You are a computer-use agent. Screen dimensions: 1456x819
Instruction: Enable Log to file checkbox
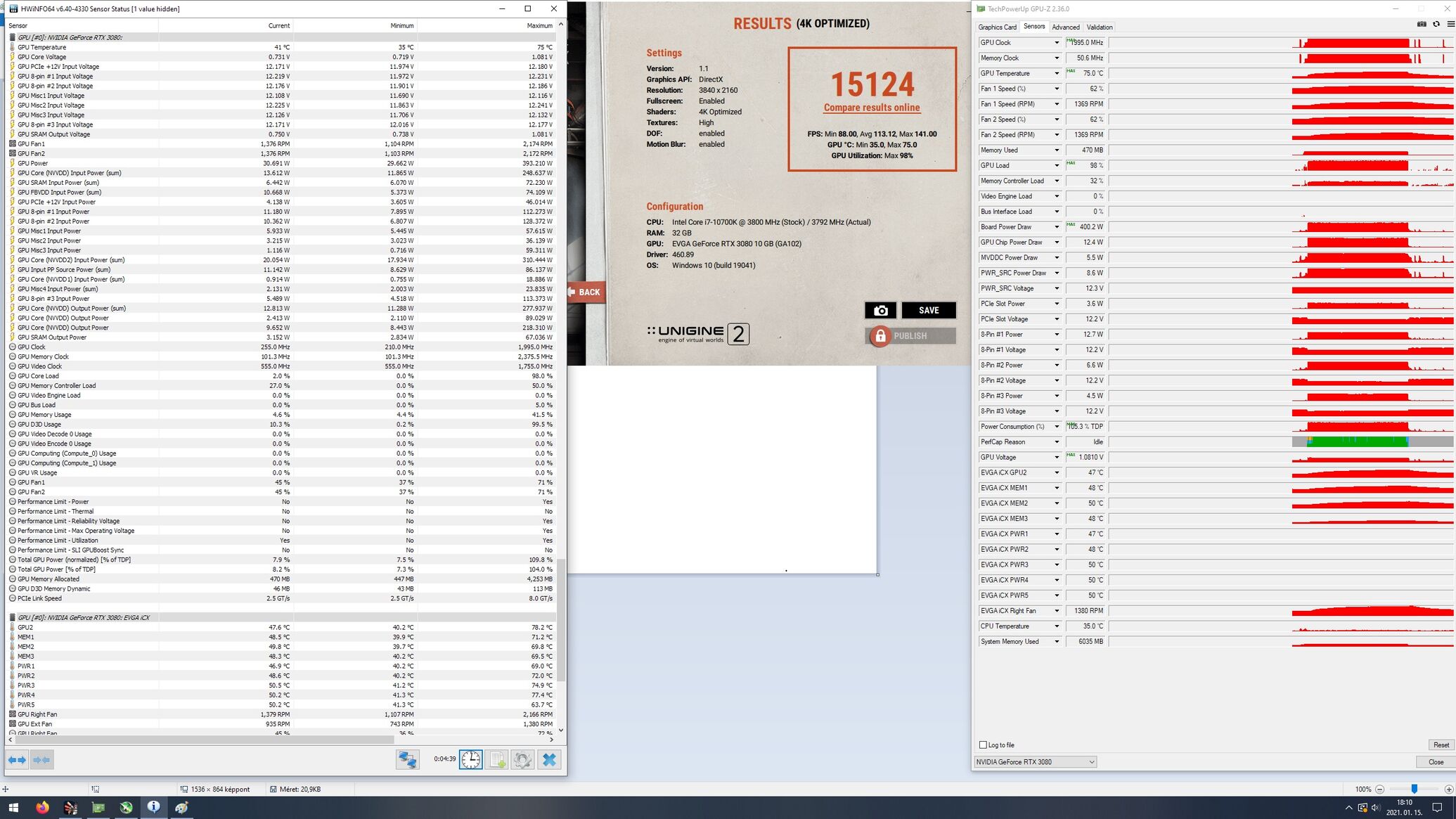point(983,744)
